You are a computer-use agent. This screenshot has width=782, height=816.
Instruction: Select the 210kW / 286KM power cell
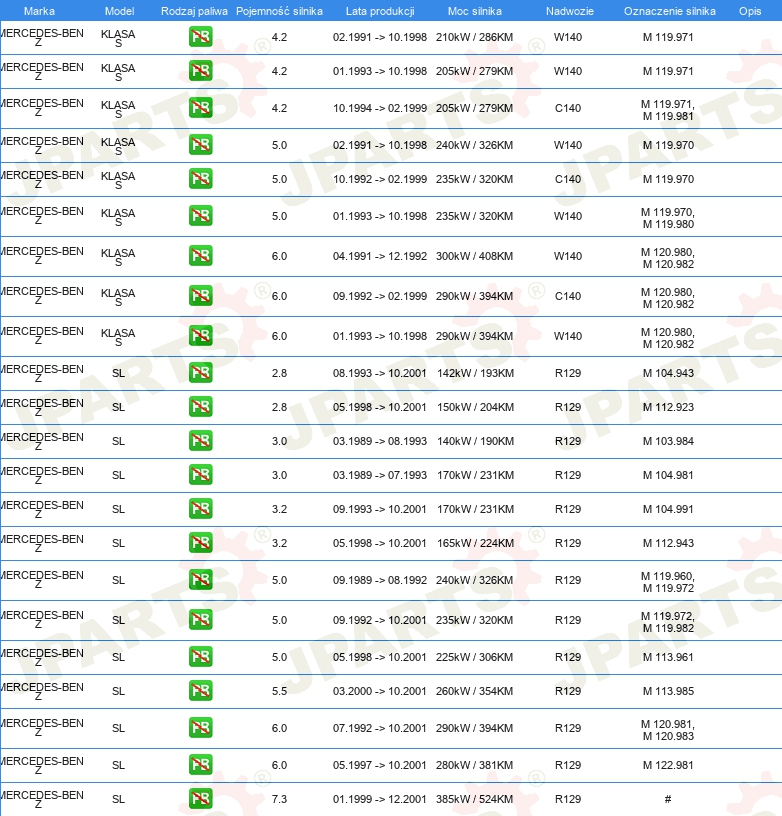pyautogui.click(x=475, y=37)
